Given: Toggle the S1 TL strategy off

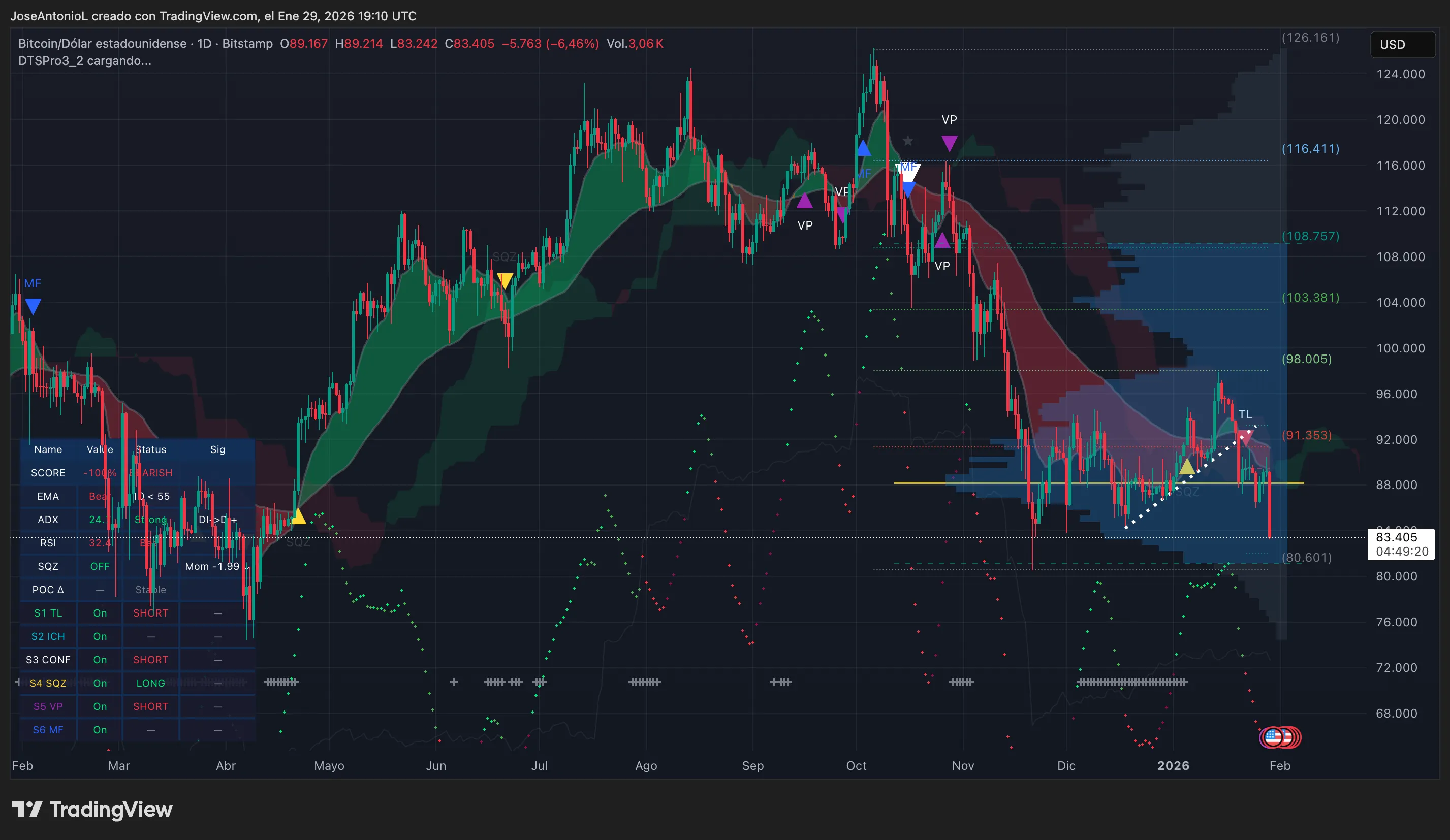Looking at the screenshot, I should click(100, 613).
